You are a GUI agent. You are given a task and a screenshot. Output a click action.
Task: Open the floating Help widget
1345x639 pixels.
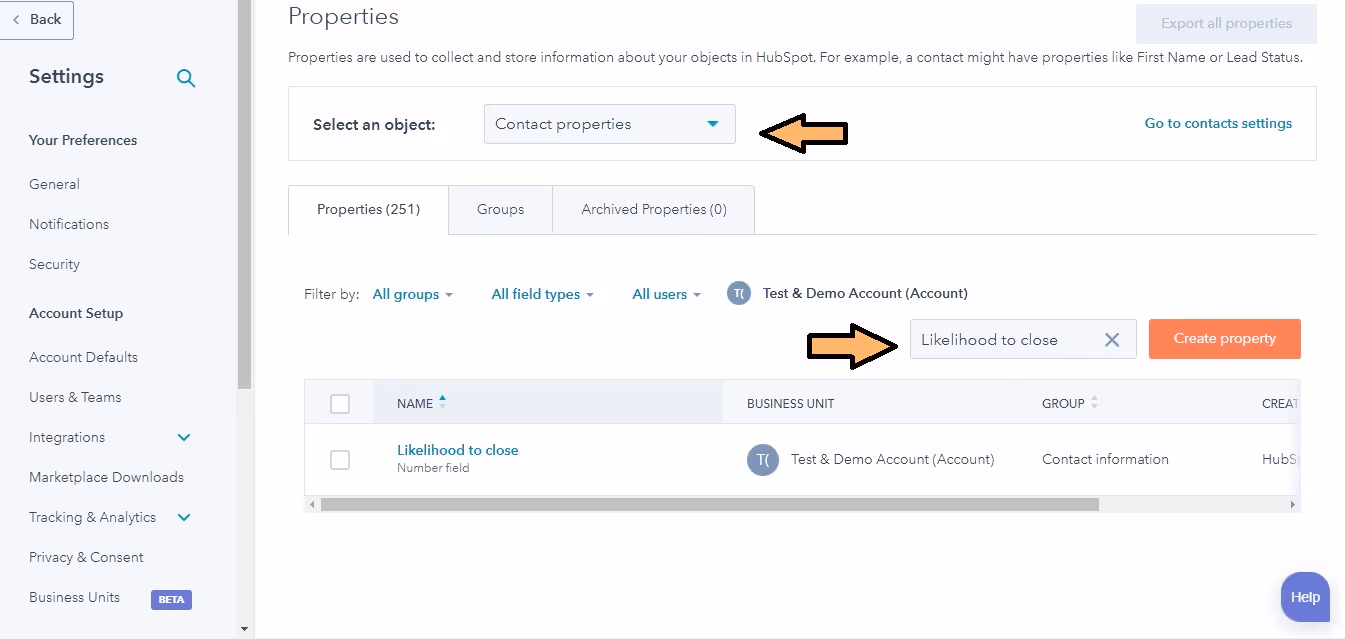point(1304,597)
